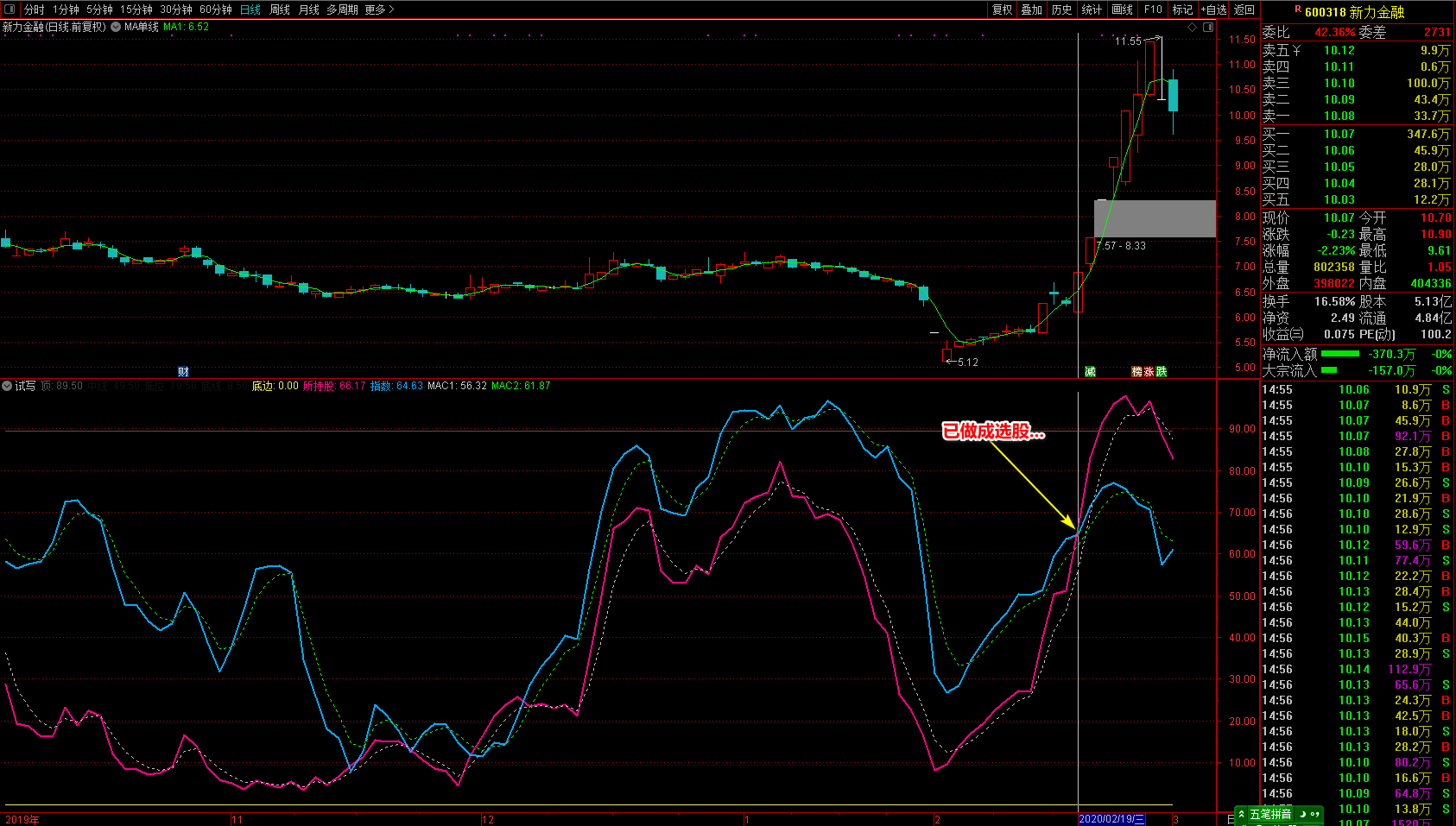Screen dimensions: 1456x826
Task: Activate the 画线 drawing tool
Action: (x=1122, y=9)
